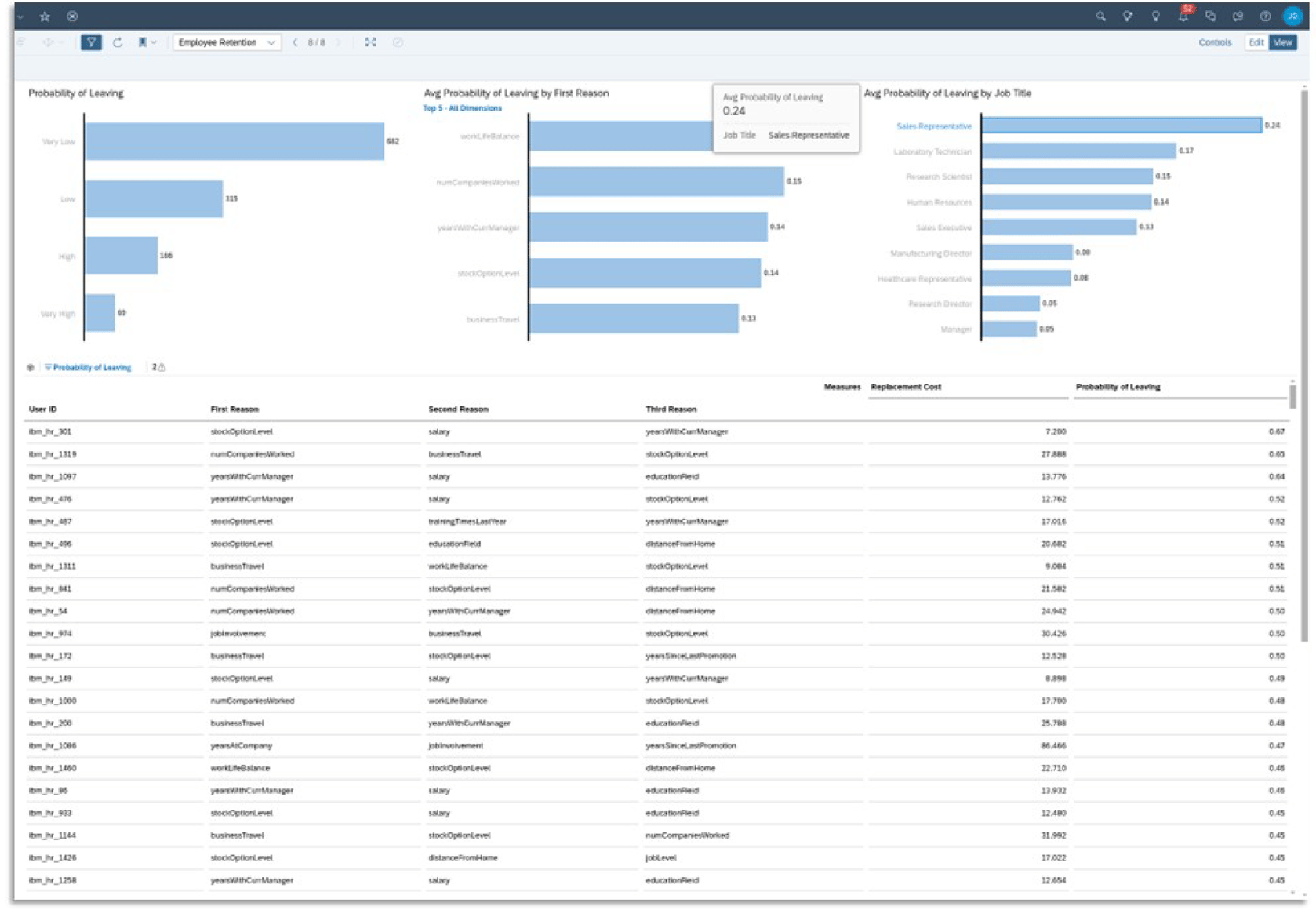Select the ibm_hr_1319 User ID cell

coord(53,454)
